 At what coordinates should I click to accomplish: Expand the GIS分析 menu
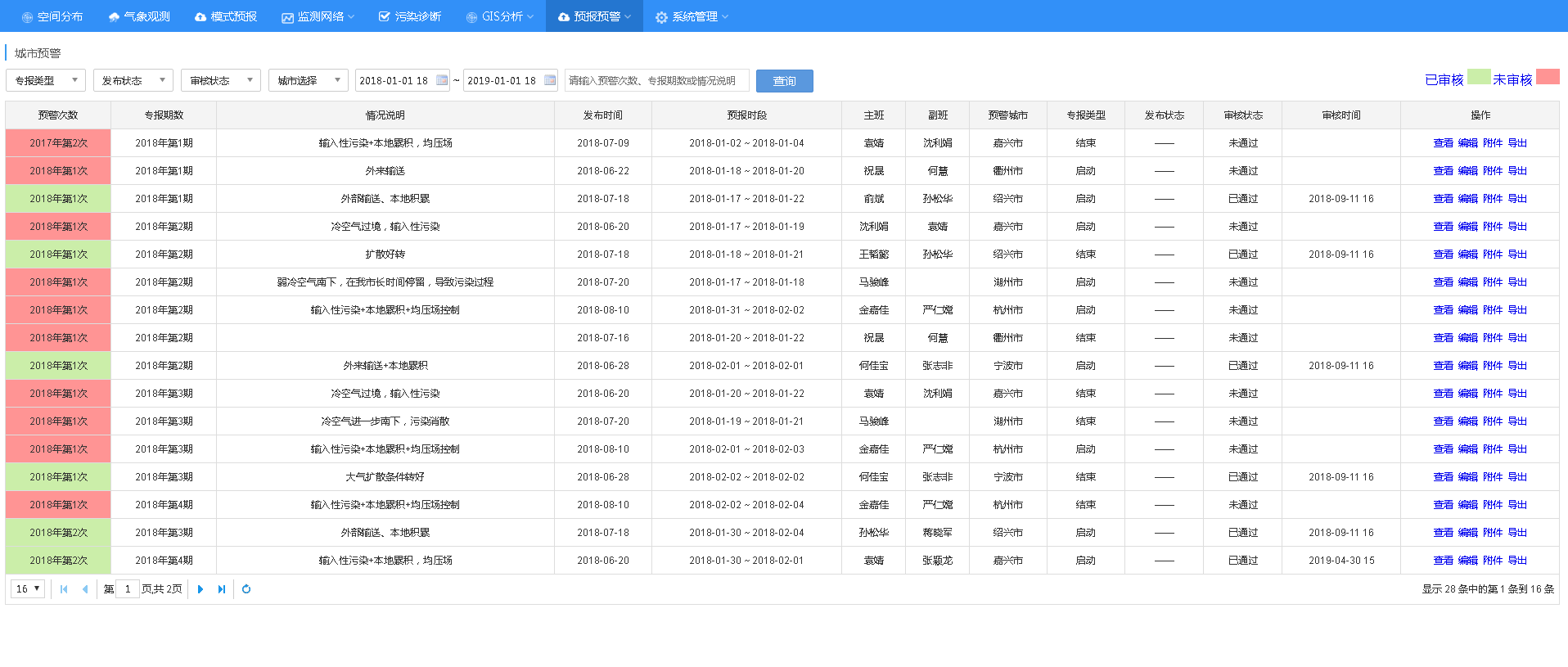click(x=499, y=16)
